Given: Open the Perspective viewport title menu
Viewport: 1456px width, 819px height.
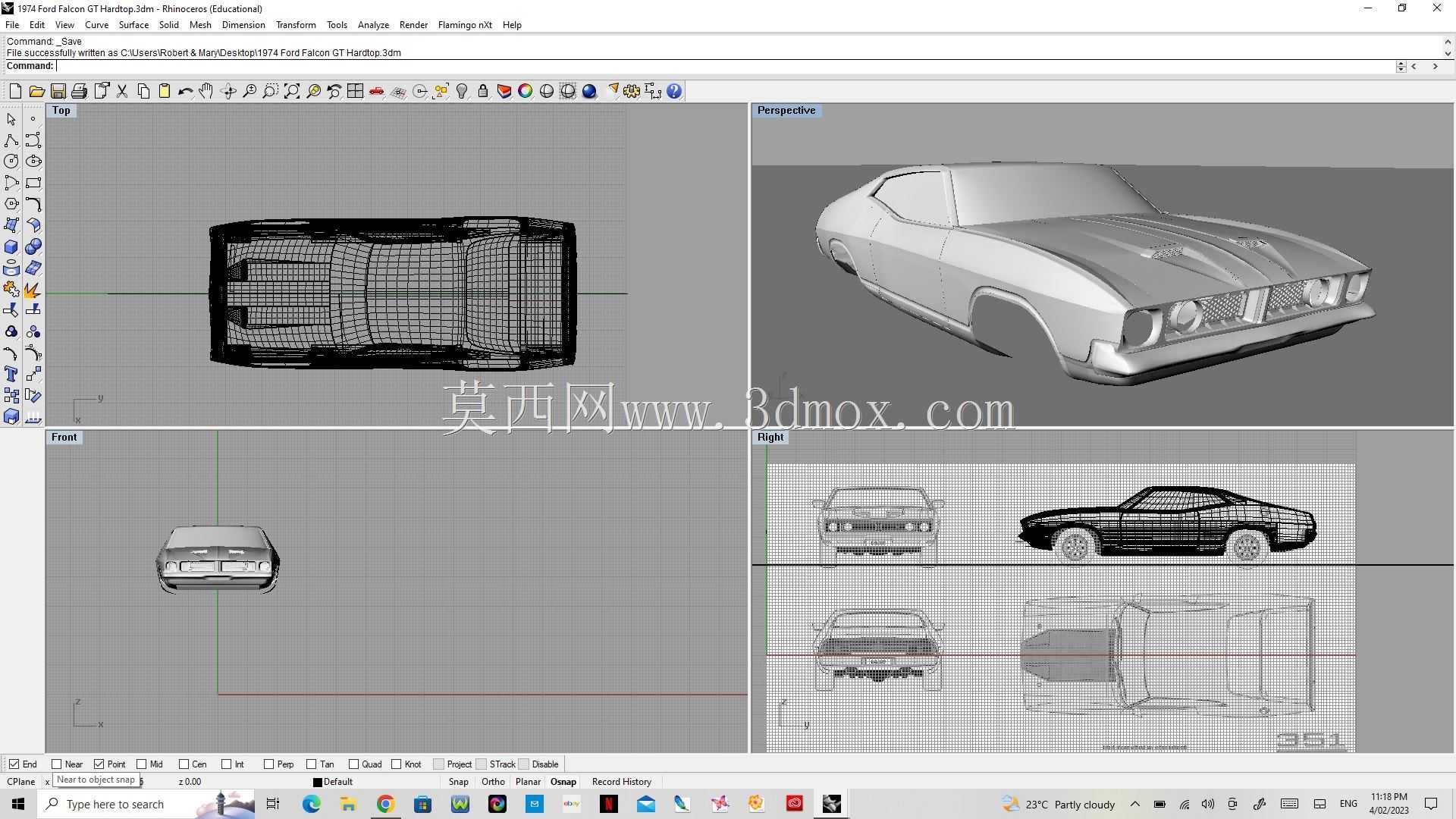Looking at the screenshot, I should (786, 111).
